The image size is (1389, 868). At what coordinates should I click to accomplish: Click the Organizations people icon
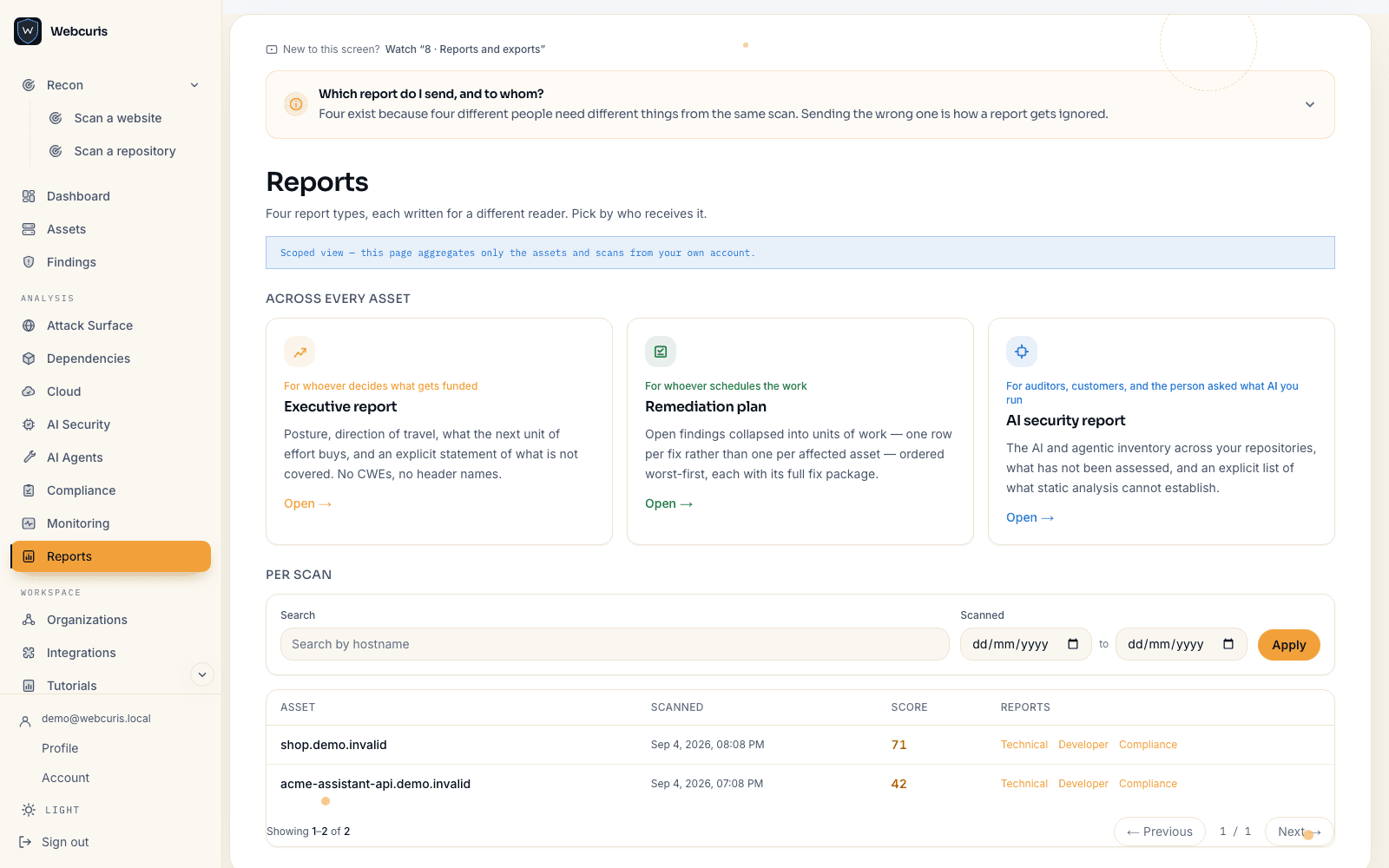(x=29, y=620)
